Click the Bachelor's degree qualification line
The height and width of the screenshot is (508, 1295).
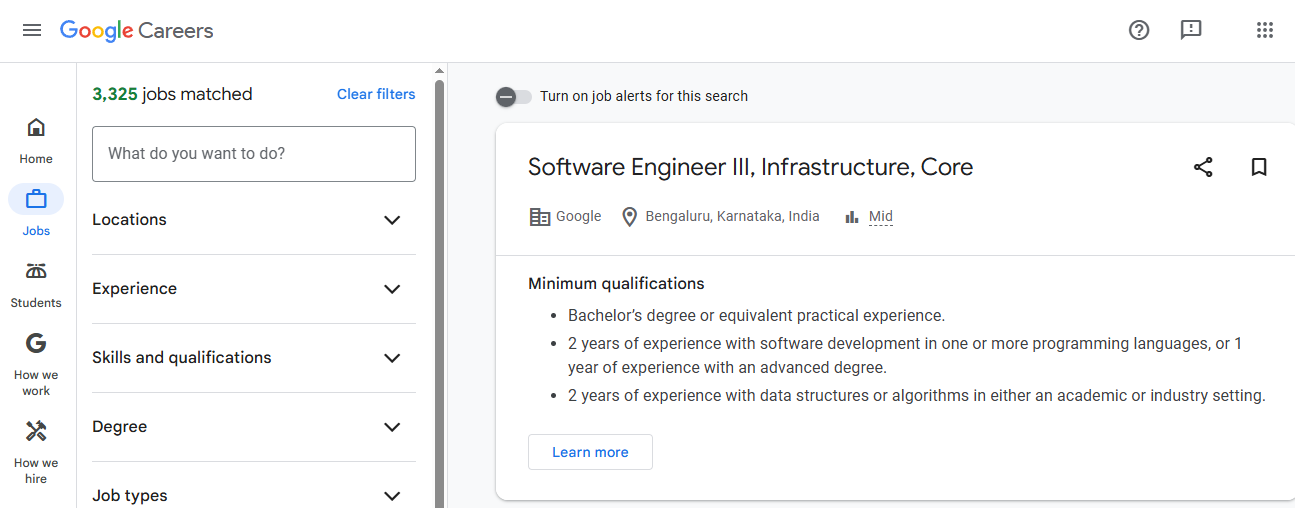point(756,316)
